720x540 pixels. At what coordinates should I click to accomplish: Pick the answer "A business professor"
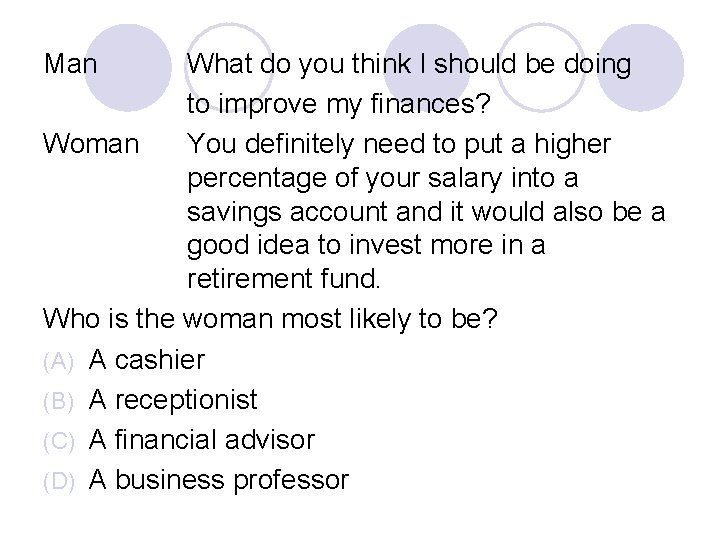[219, 480]
